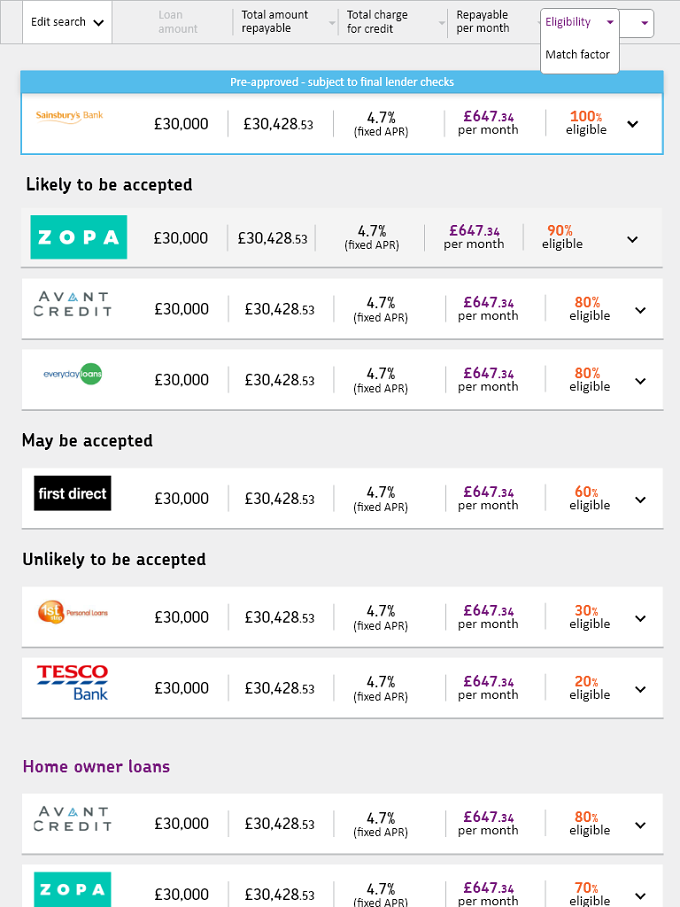Open the dropdown arrow beside Eligibility box
The width and height of the screenshot is (680, 907).
pos(644,23)
